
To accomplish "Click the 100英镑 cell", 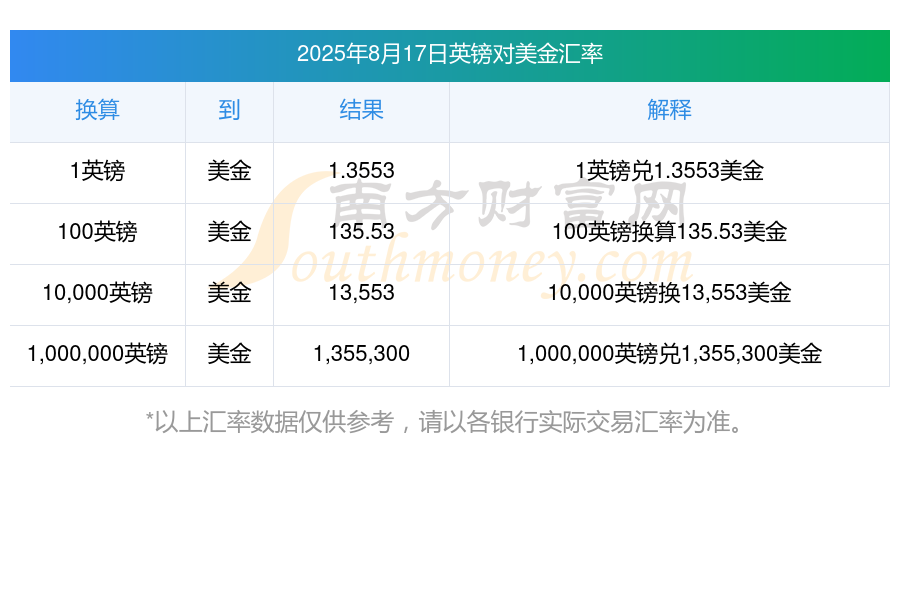I will click(98, 232).
